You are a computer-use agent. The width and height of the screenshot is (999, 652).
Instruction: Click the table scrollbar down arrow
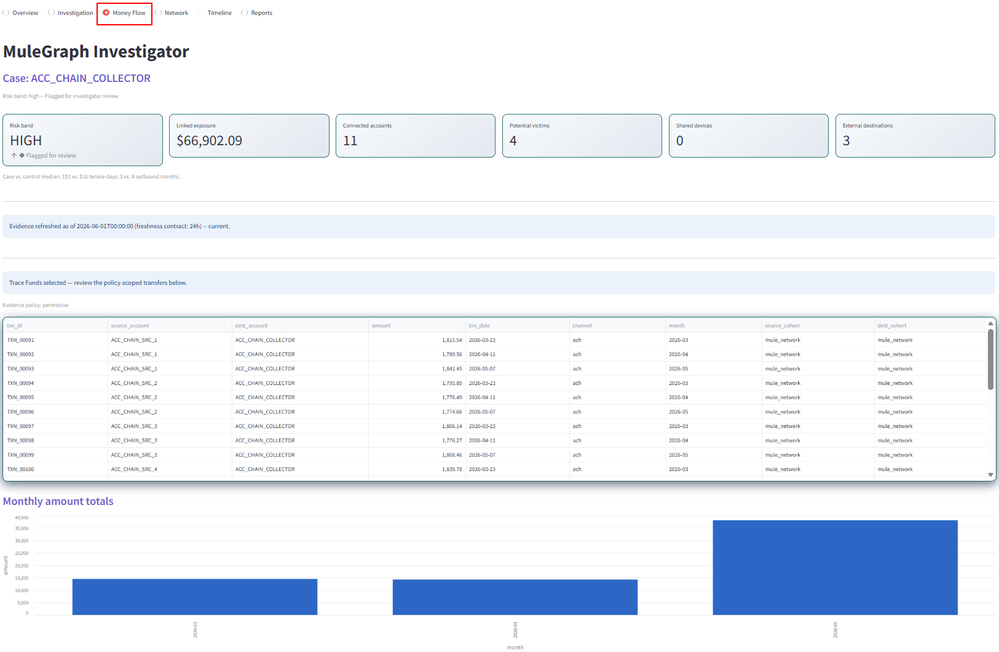(x=990, y=475)
